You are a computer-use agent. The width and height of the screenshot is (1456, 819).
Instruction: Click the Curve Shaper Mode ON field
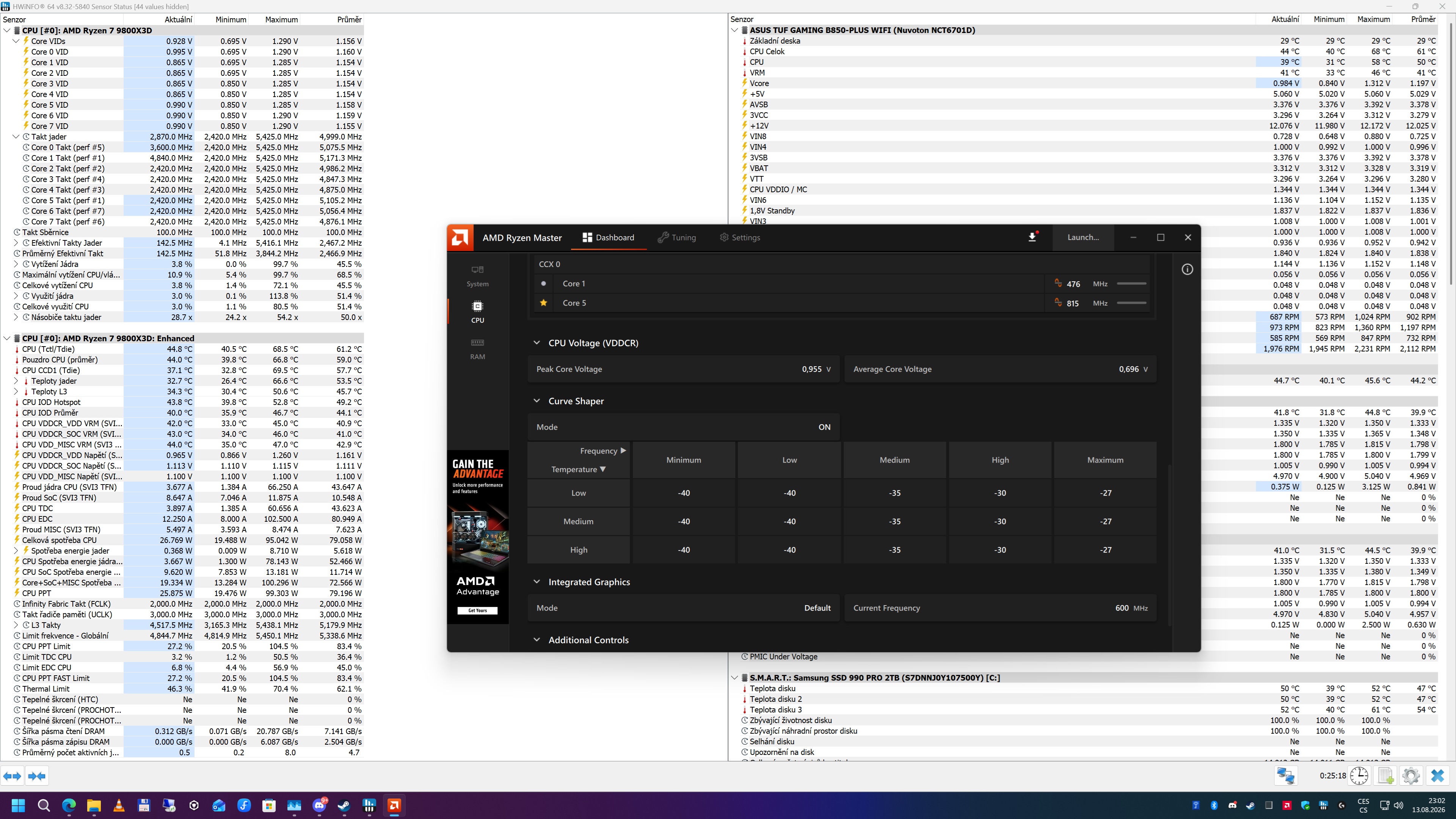click(684, 427)
